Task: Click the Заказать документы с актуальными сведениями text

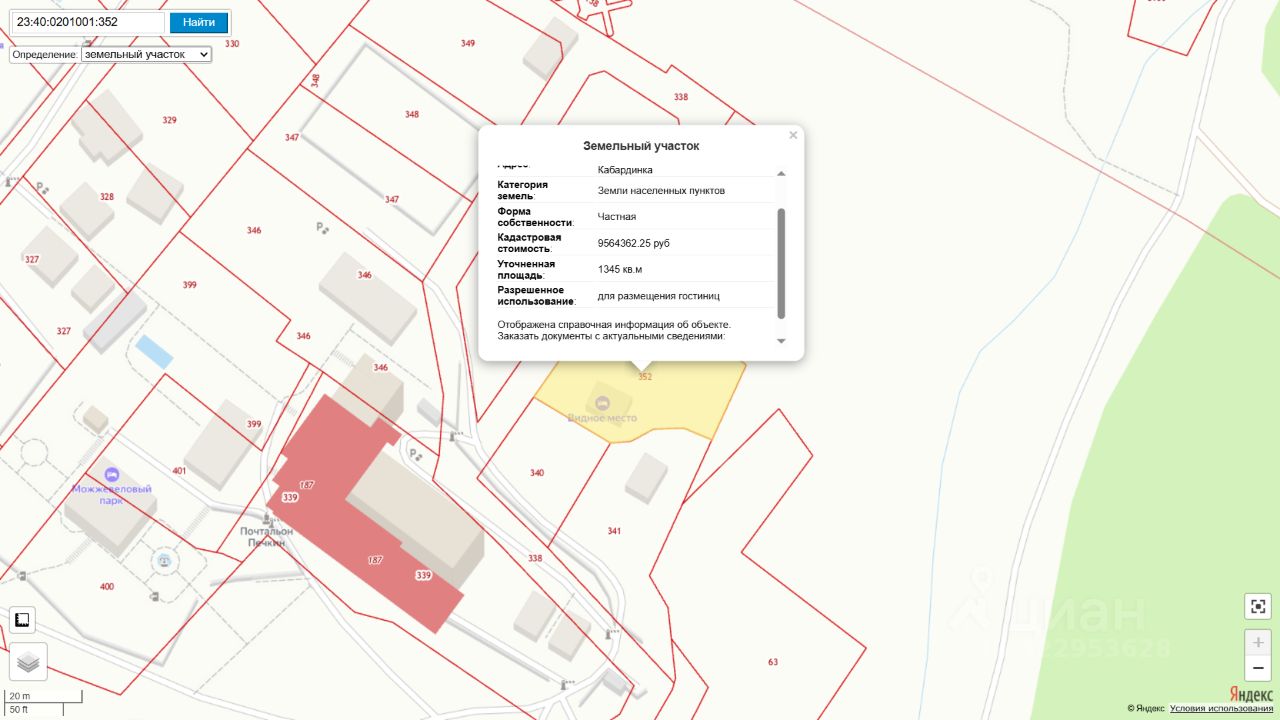Action: tap(612, 336)
